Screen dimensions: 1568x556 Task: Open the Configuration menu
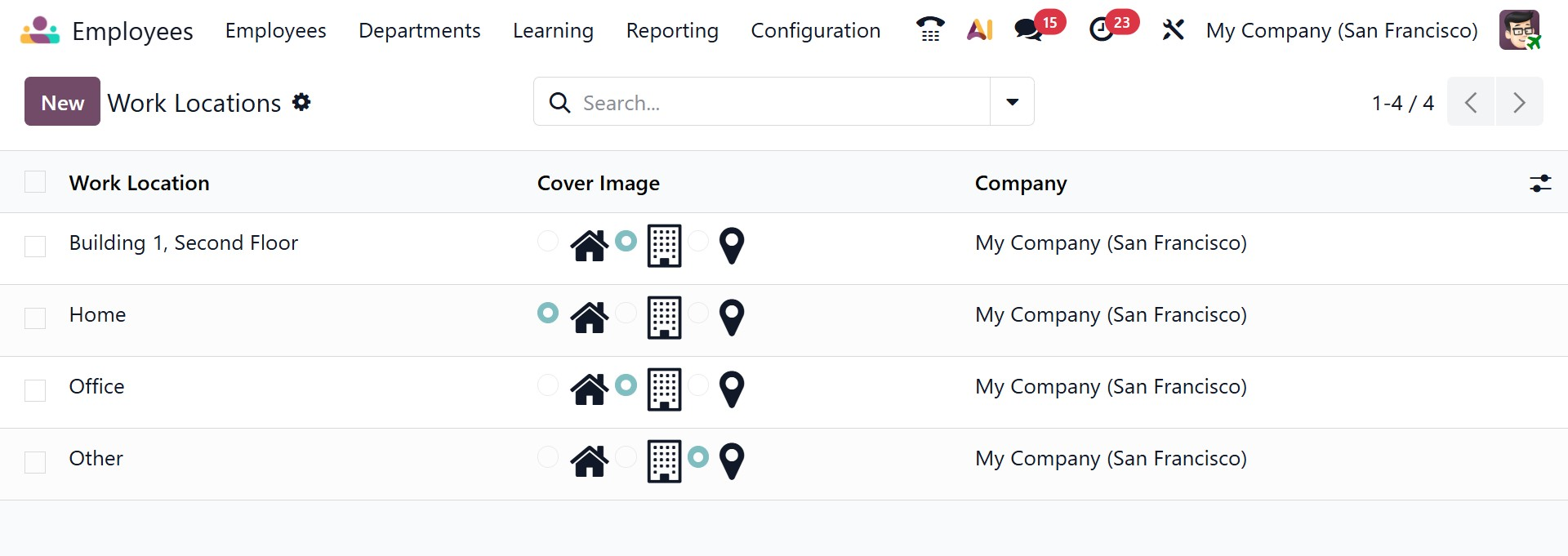point(815,30)
